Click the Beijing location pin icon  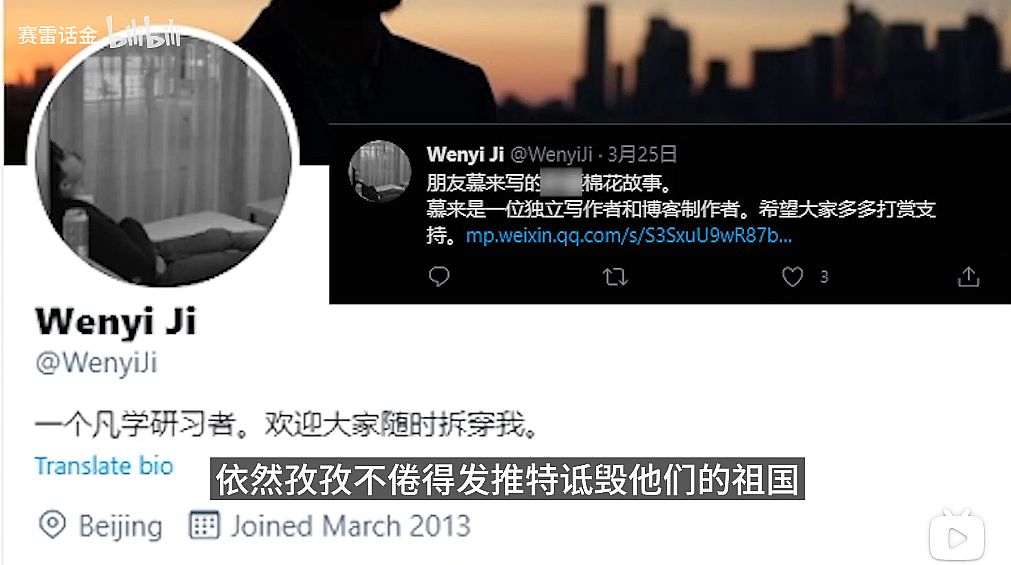(x=52, y=524)
